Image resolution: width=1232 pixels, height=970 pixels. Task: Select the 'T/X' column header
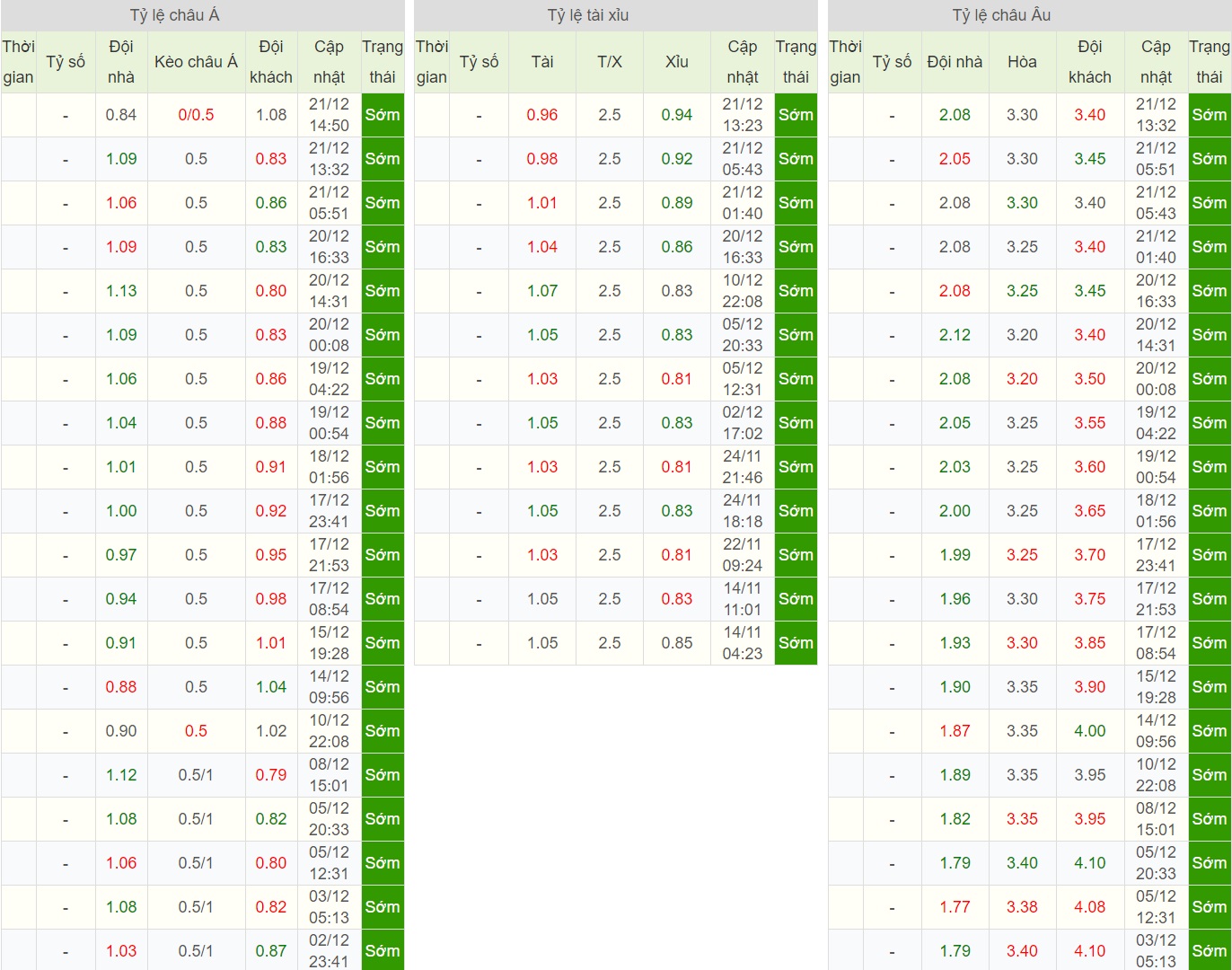pos(610,62)
